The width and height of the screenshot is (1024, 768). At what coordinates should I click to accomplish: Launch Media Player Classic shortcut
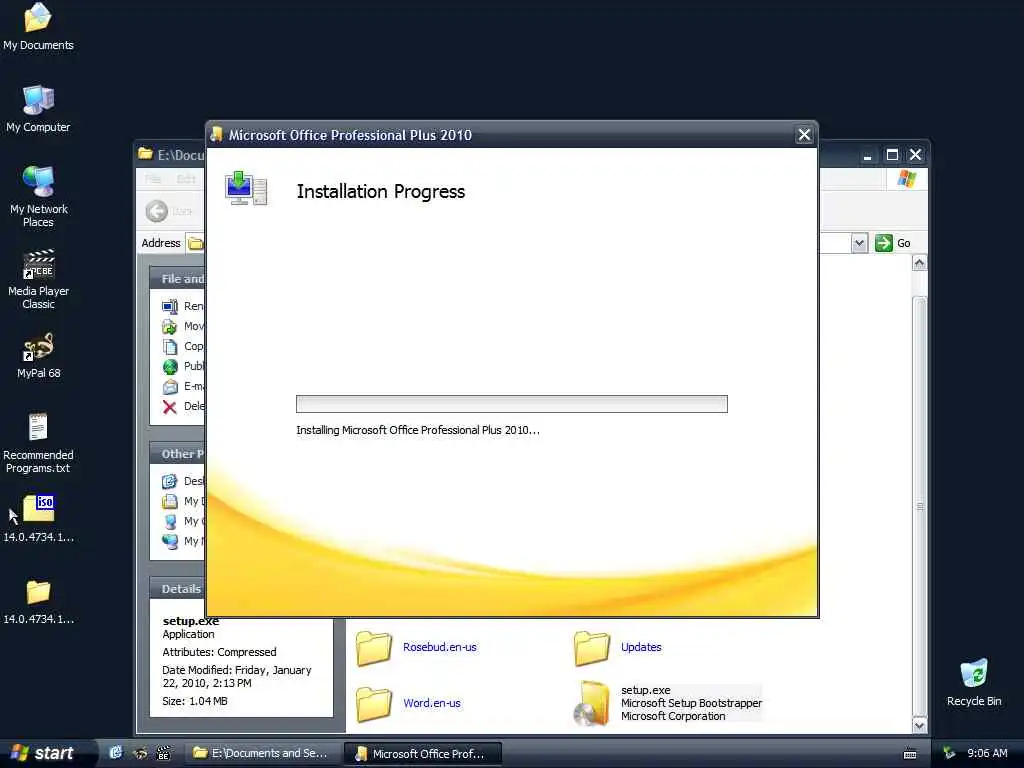click(38, 279)
